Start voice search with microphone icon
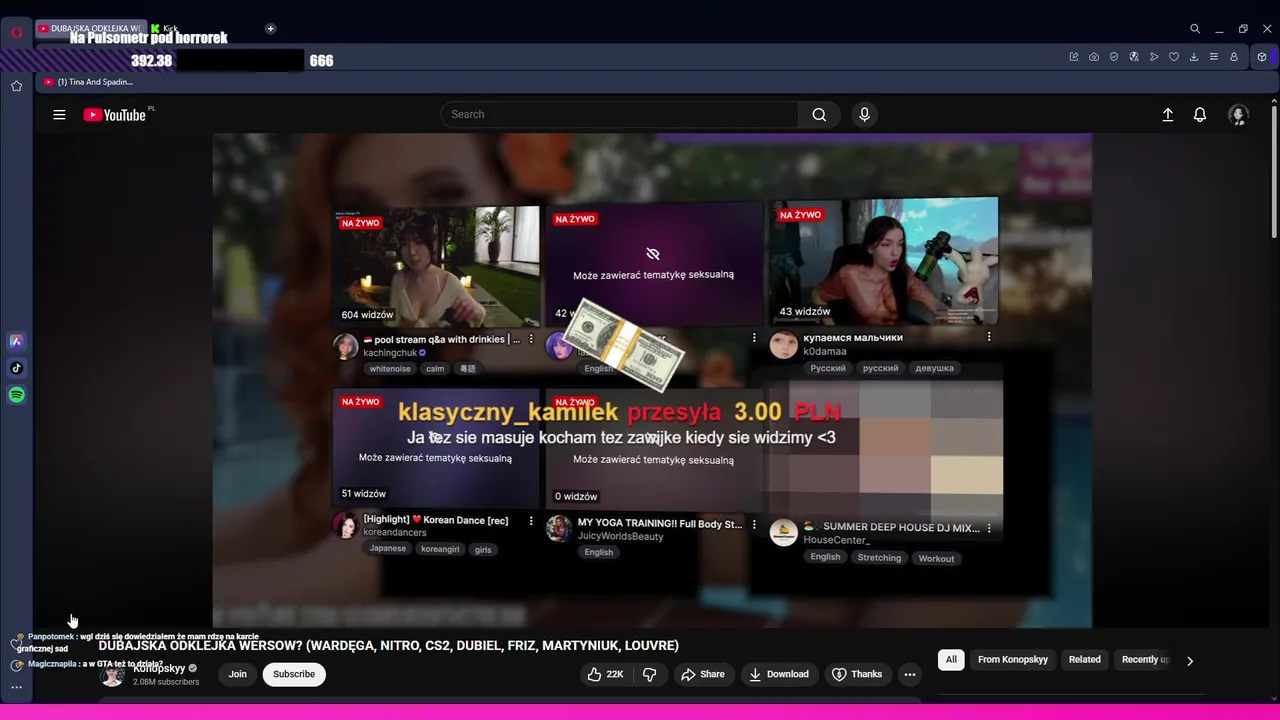 (865, 114)
